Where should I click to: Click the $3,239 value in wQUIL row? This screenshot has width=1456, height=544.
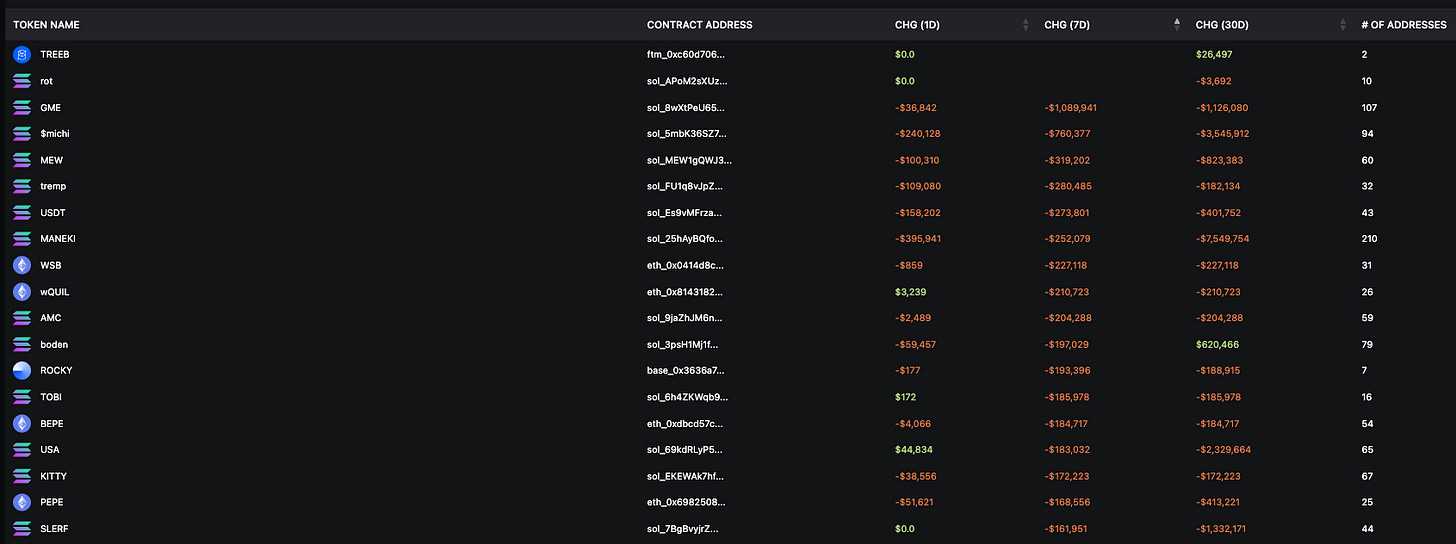[911, 292]
